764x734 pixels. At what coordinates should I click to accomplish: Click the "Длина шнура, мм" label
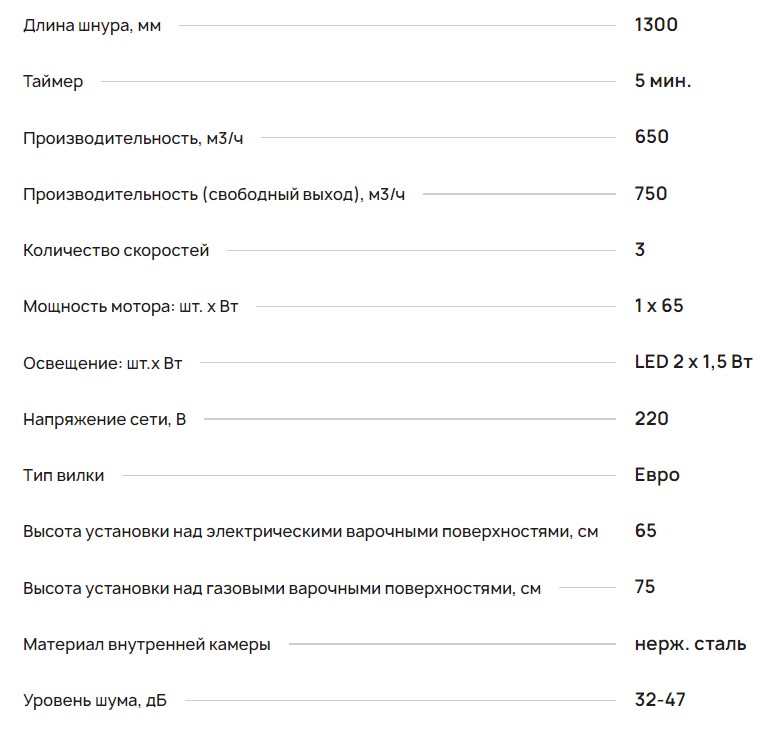coord(92,25)
